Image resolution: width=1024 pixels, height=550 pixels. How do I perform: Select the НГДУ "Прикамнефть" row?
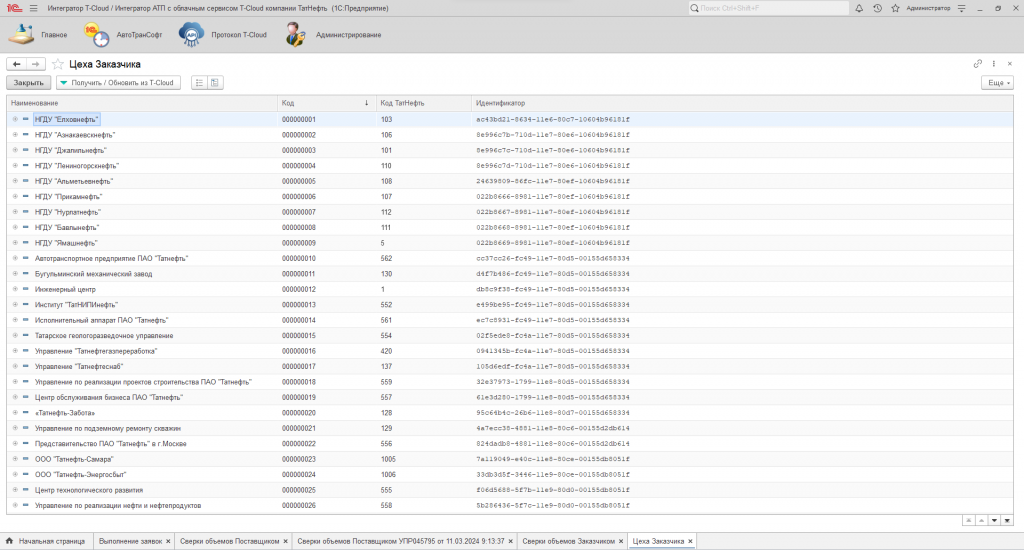[509, 197]
